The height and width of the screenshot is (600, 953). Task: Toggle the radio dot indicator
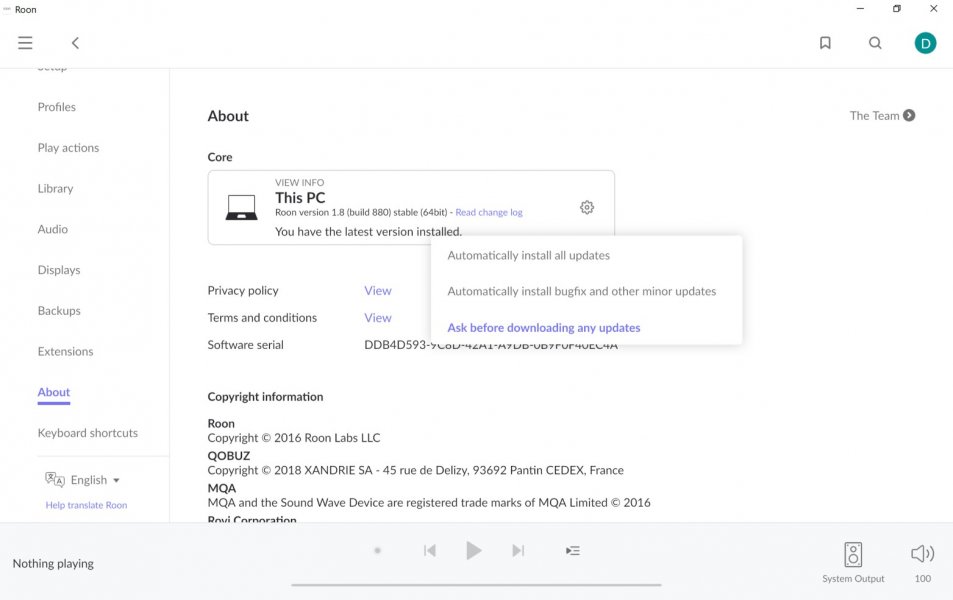click(x=377, y=551)
